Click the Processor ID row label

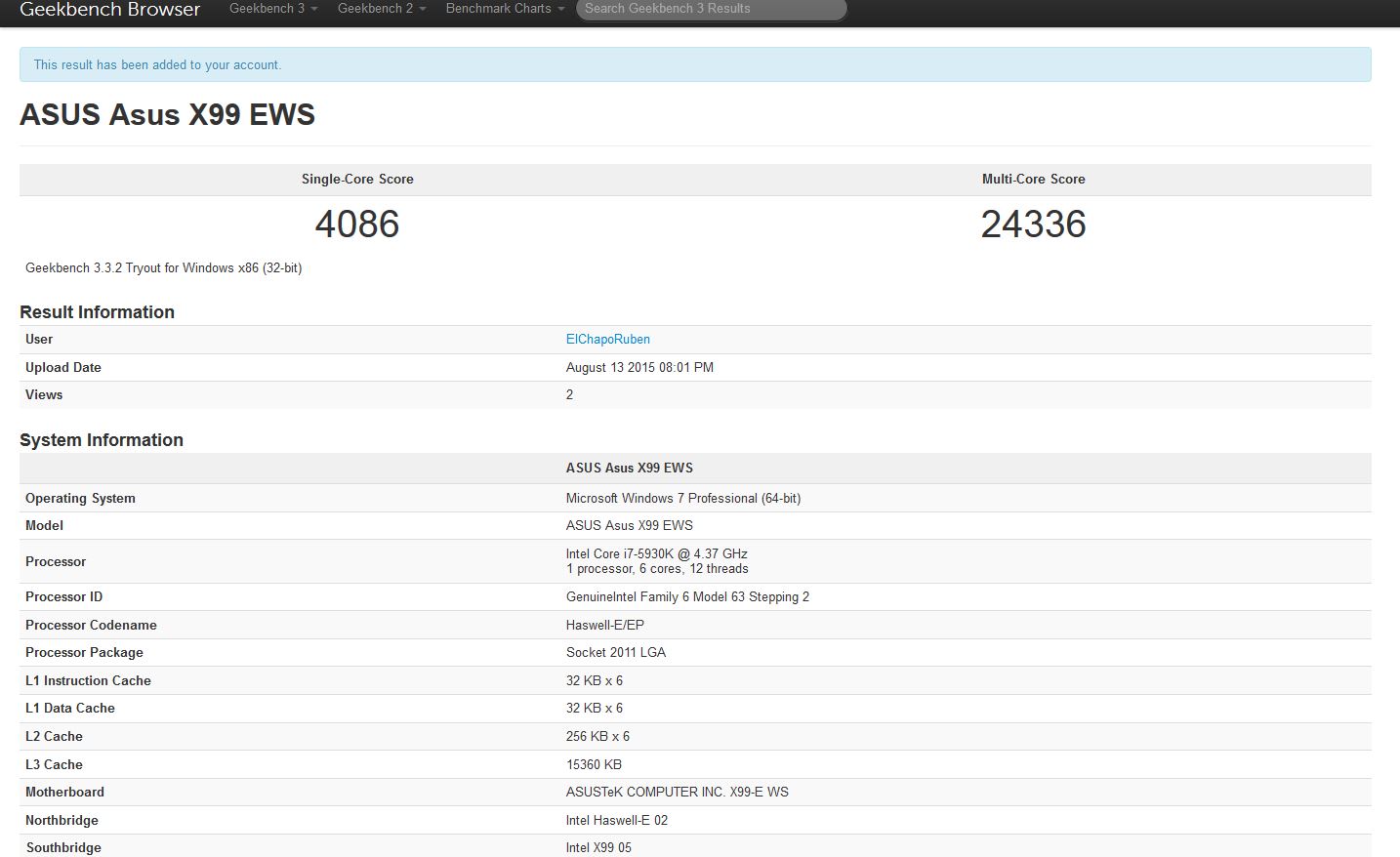click(x=63, y=596)
